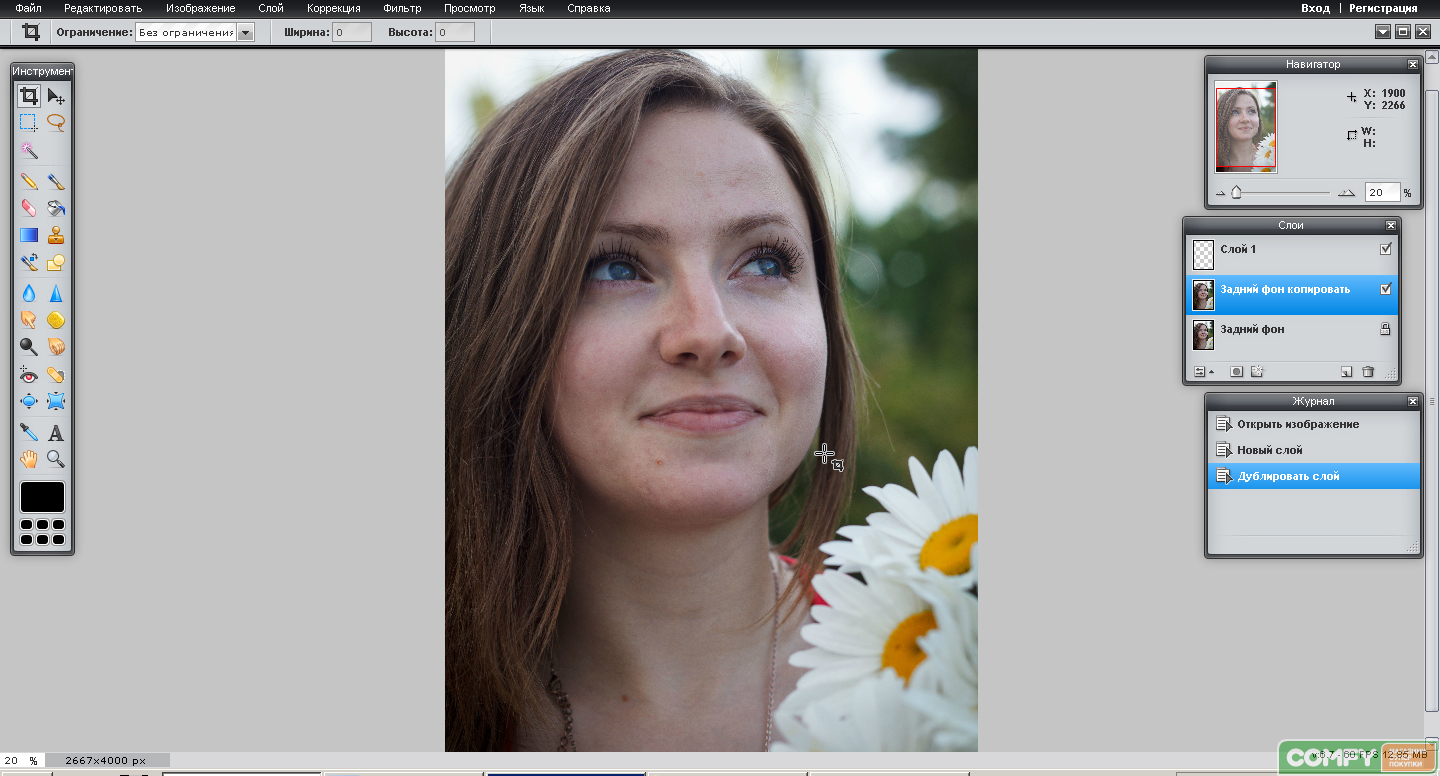Toggle visibility checkbox of Слой 1

pos(1385,249)
